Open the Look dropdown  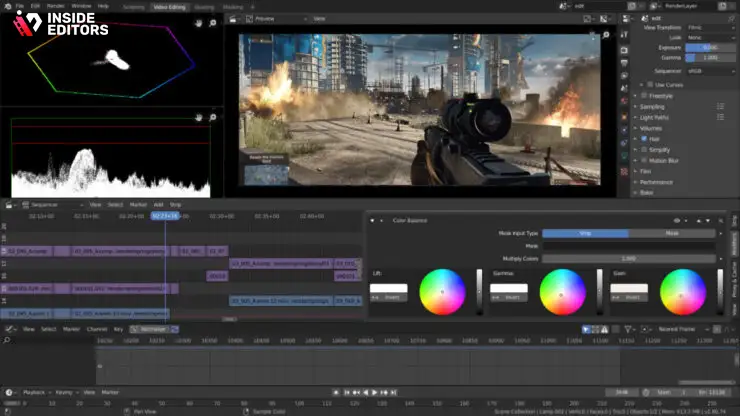710,37
